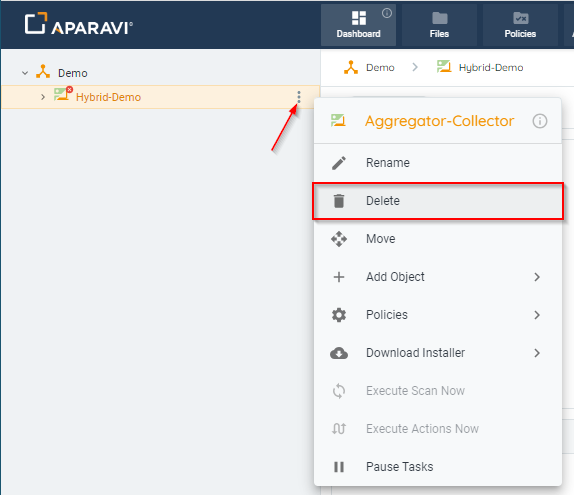The width and height of the screenshot is (574, 495).
Task: Switch to the Files tab
Action: pos(439,25)
